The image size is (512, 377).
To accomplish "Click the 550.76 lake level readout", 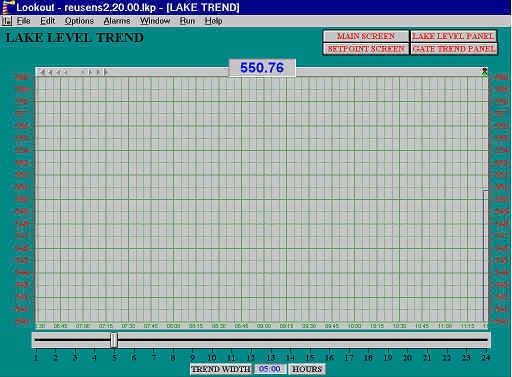I will pyautogui.click(x=262, y=68).
